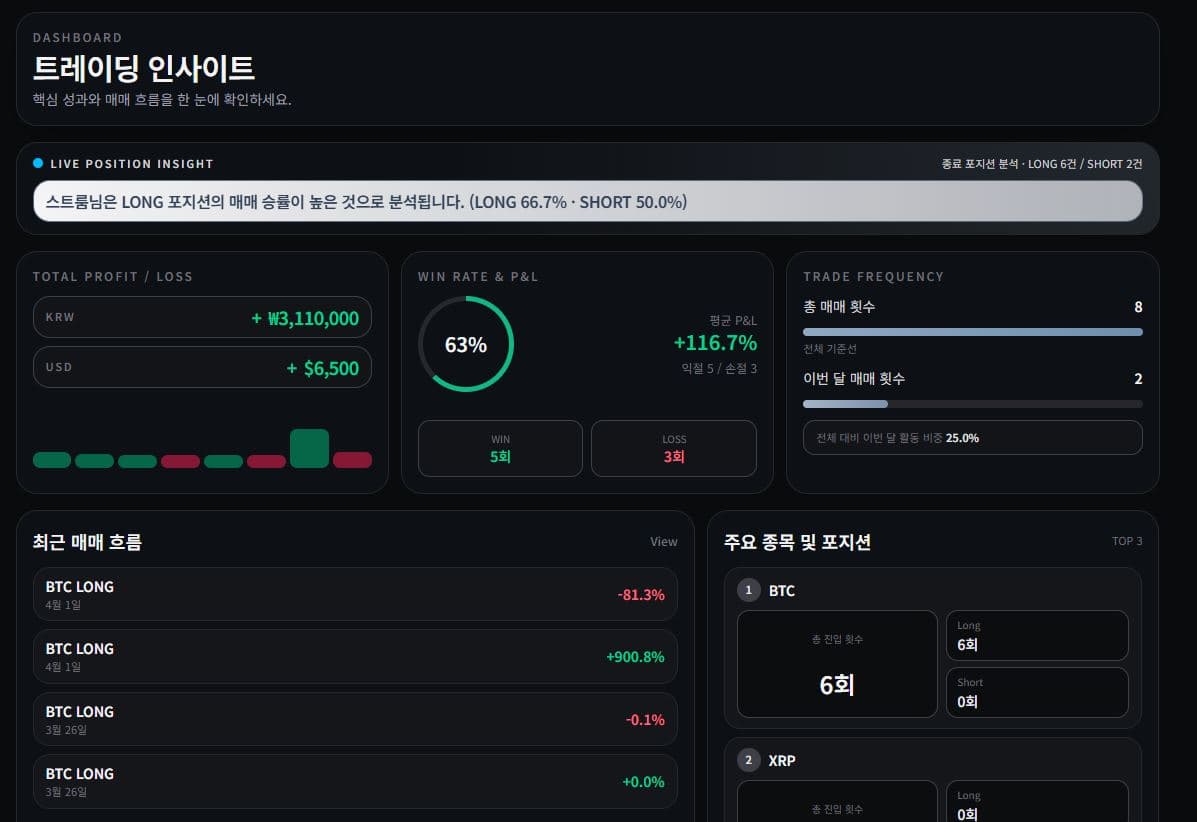Select the rank 2 badge next to XRP
The height and width of the screenshot is (822, 1197).
point(748,760)
